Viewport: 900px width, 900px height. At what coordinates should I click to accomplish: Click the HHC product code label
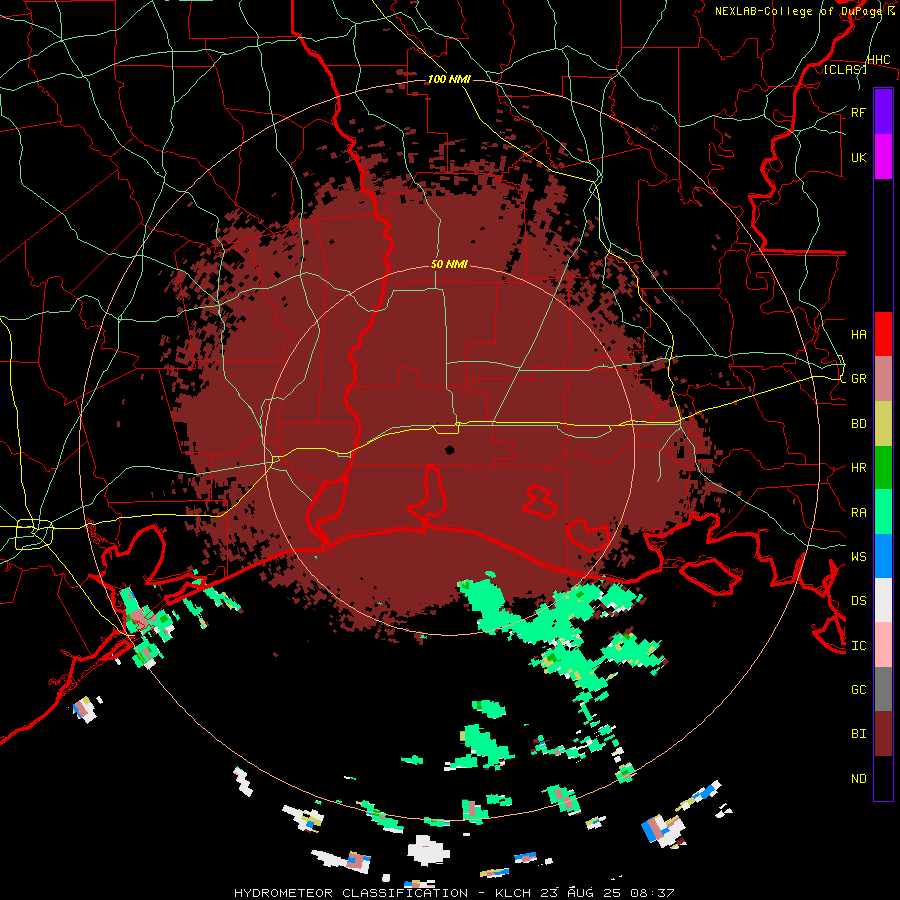(878, 60)
